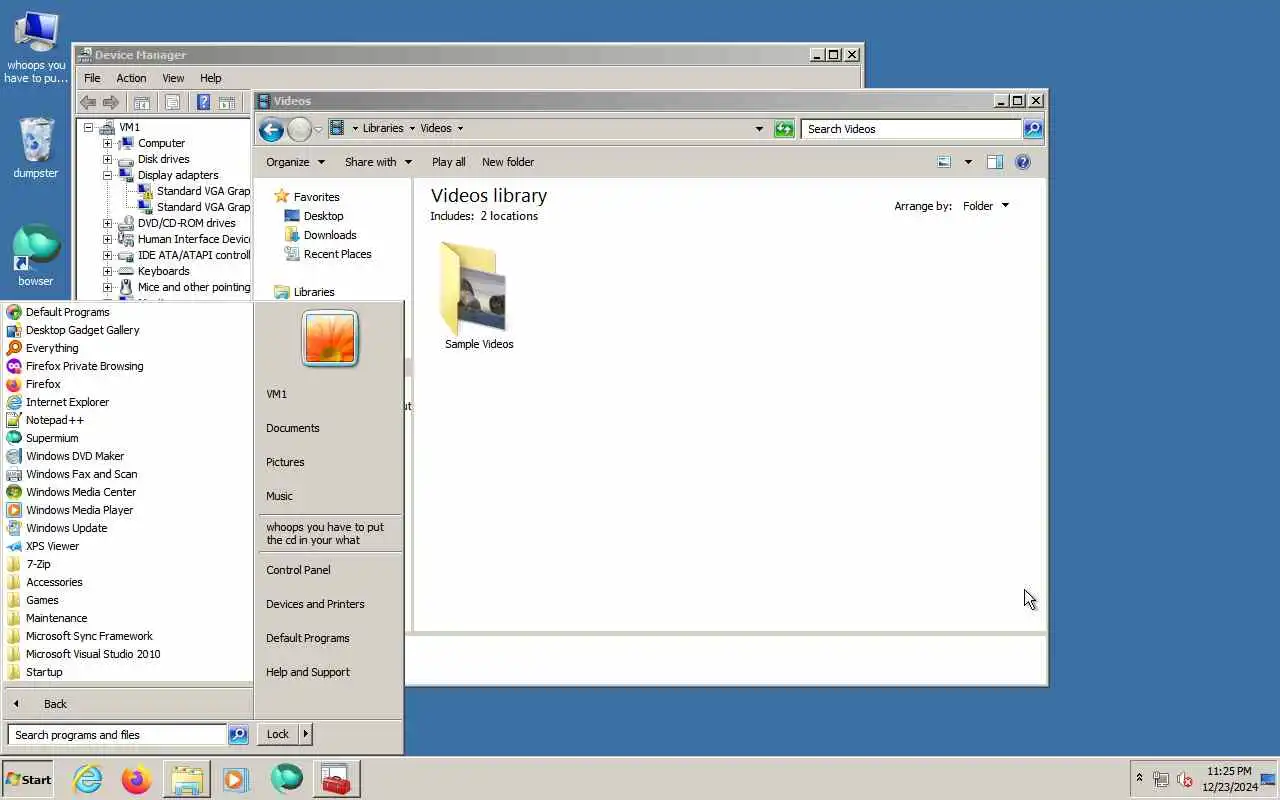Click the Search Videos input field

(x=911, y=129)
